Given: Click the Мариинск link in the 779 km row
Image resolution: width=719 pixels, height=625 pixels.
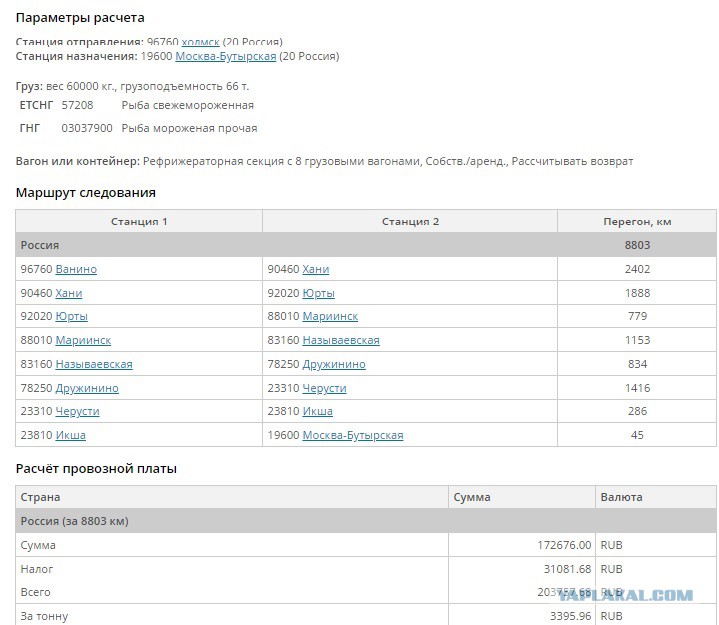Looking at the screenshot, I should pos(330,316).
